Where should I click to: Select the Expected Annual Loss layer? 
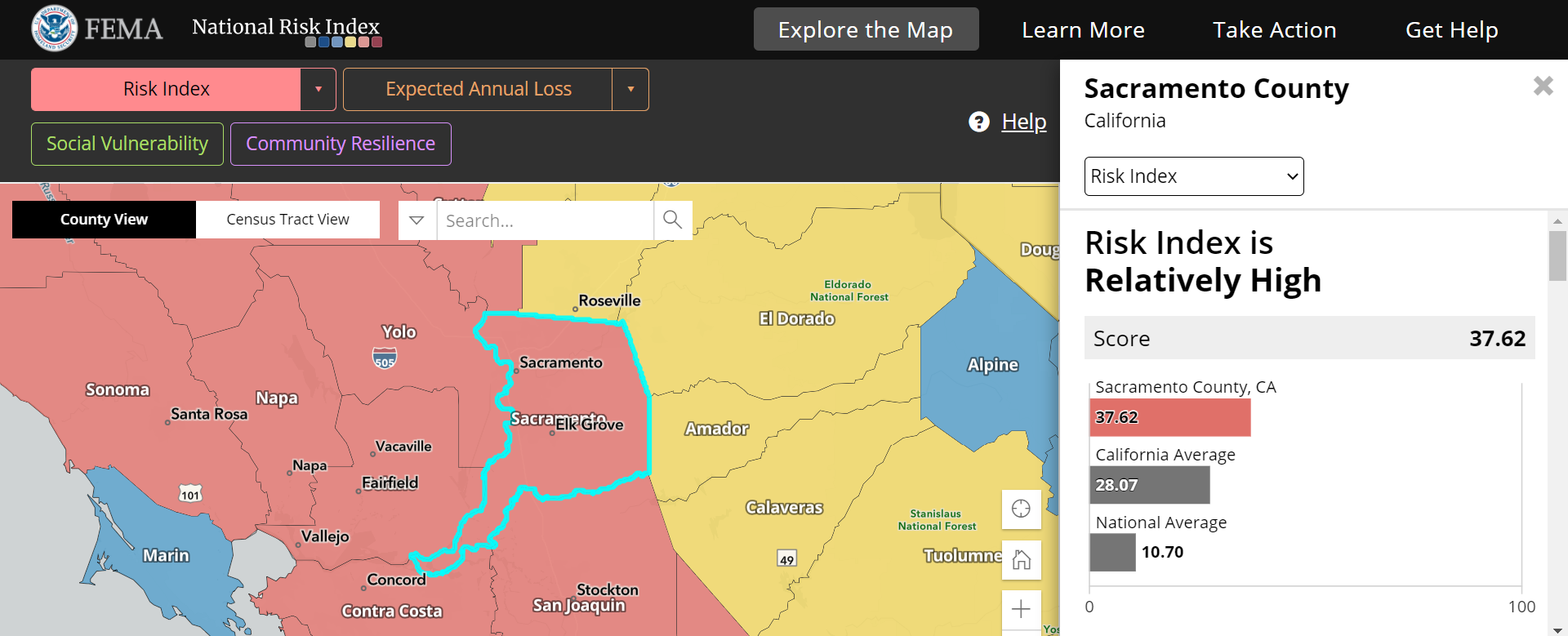(x=478, y=89)
